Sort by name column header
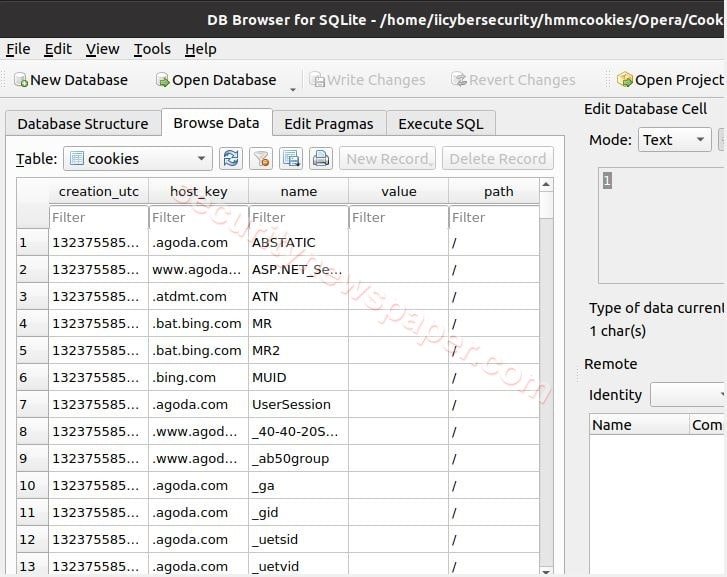Viewport: 727px width, 577px height. [299, 191]
